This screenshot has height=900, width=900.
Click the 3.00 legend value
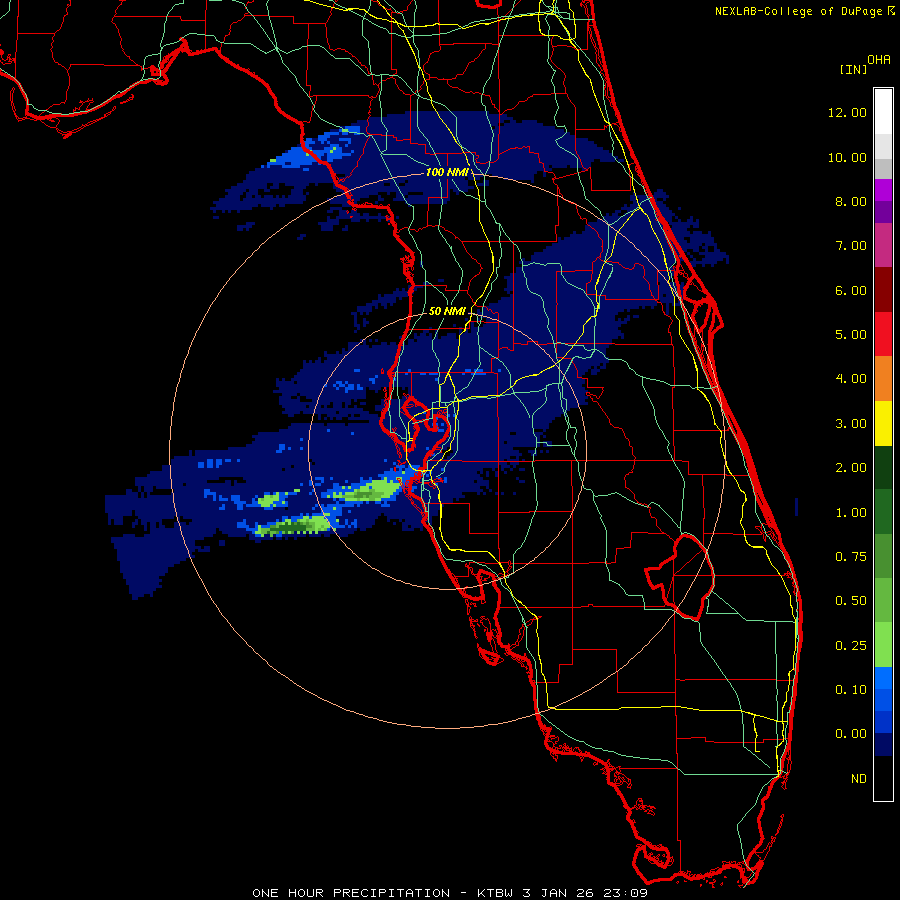pyautogui.click(x=851, y=424)
